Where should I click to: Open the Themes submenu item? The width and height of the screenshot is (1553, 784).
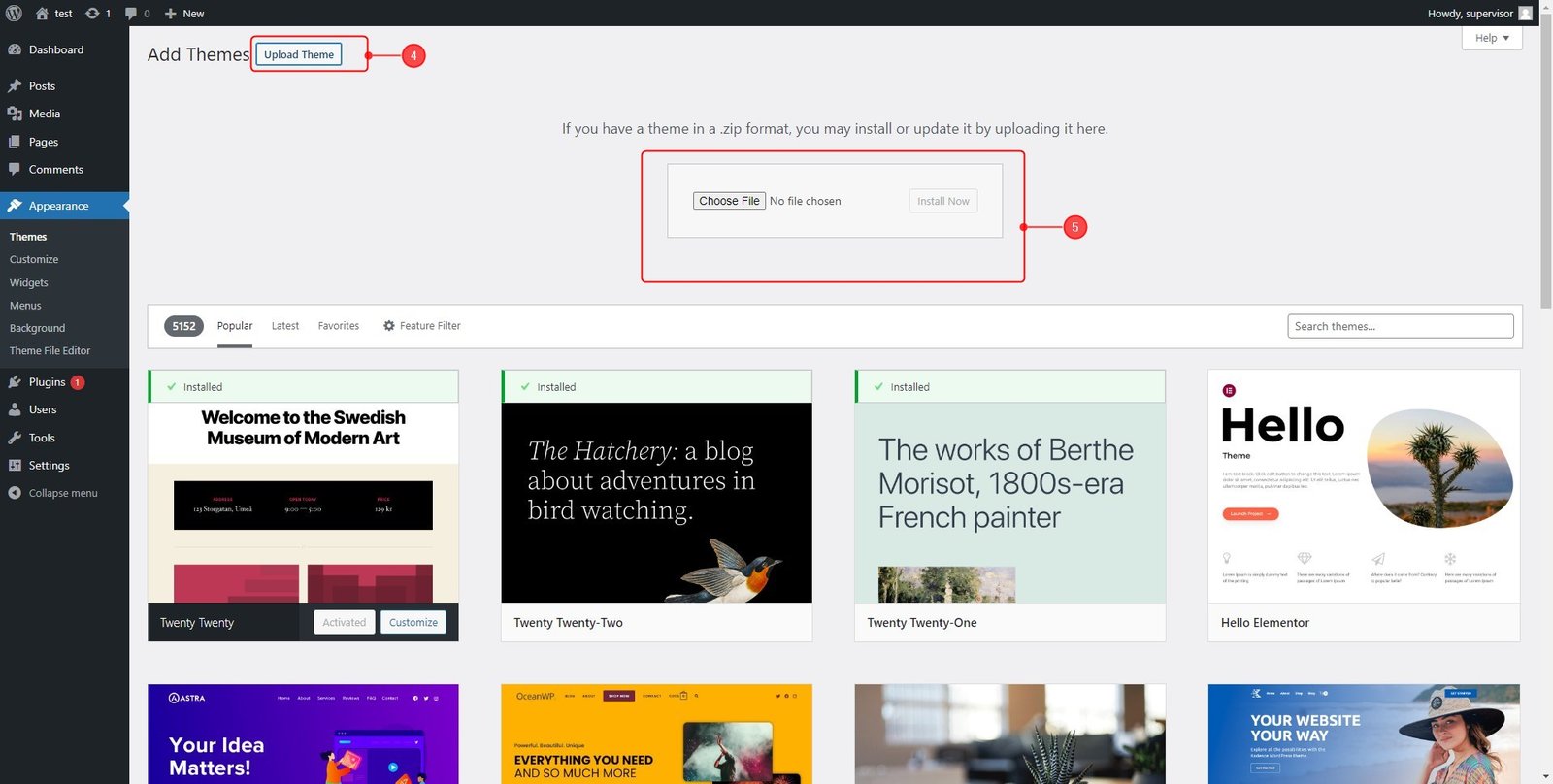click(x=28, y=237)
